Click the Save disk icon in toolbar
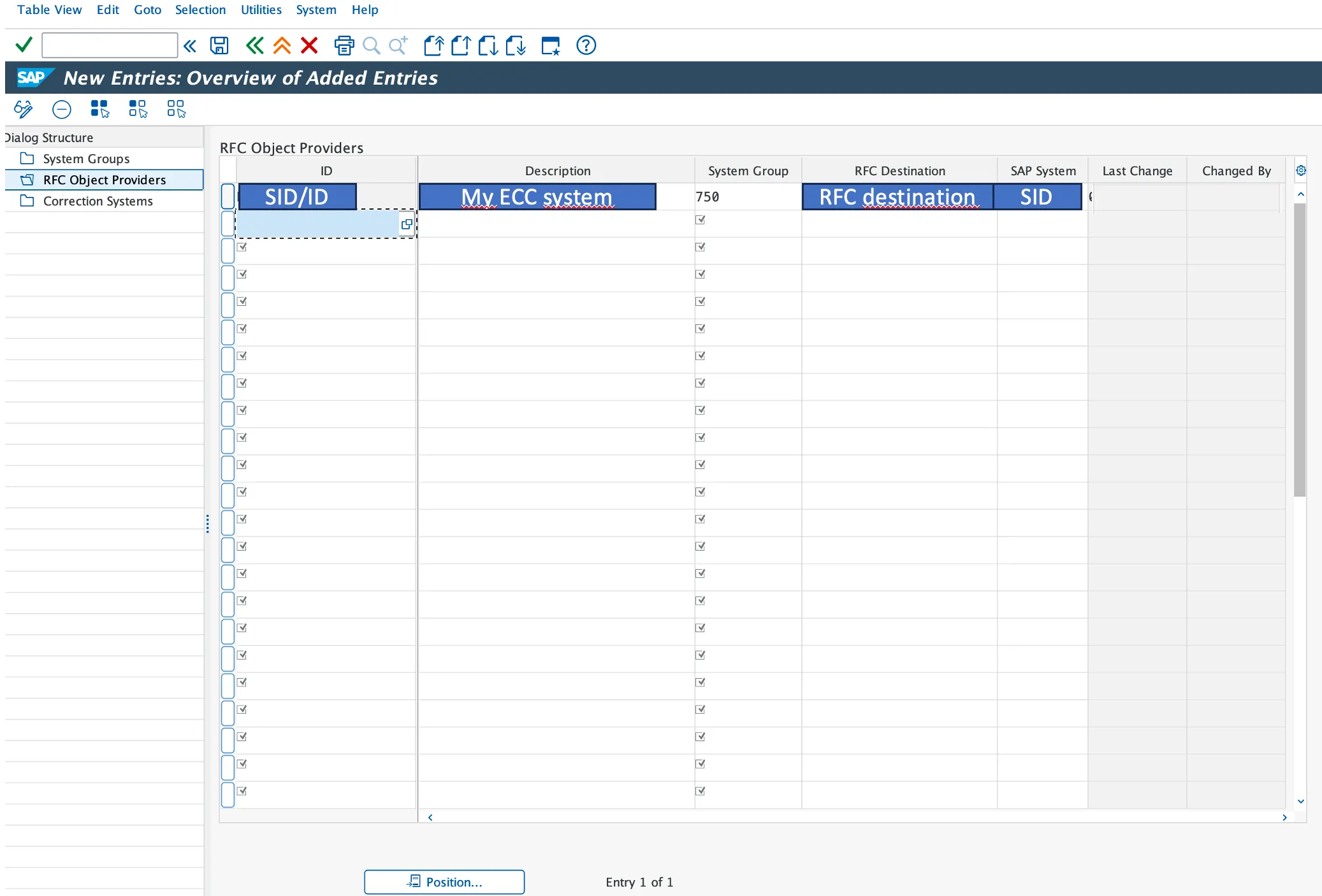 coord(219,45)
